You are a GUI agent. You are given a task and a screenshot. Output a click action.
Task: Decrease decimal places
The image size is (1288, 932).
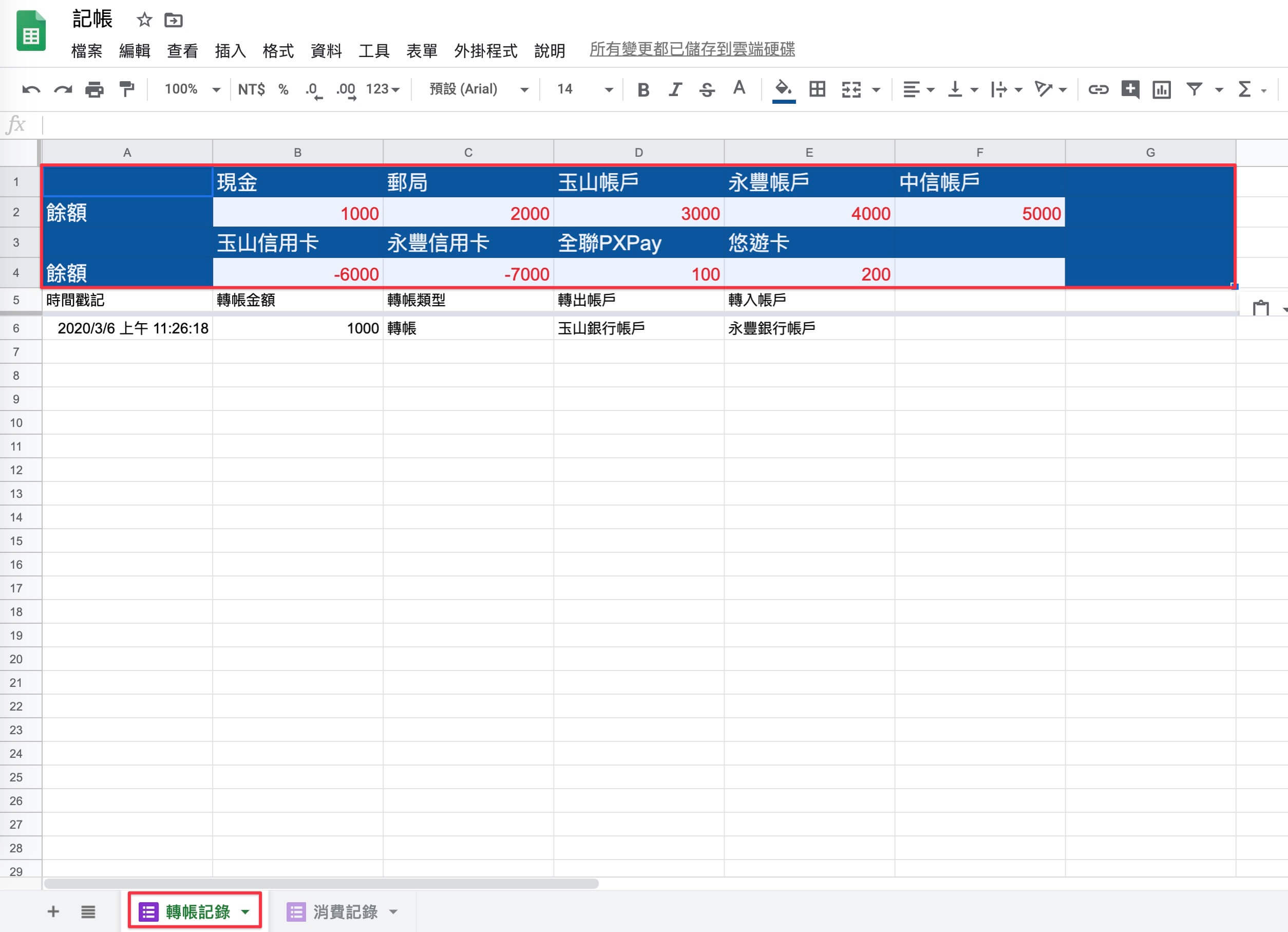point(313,90)
